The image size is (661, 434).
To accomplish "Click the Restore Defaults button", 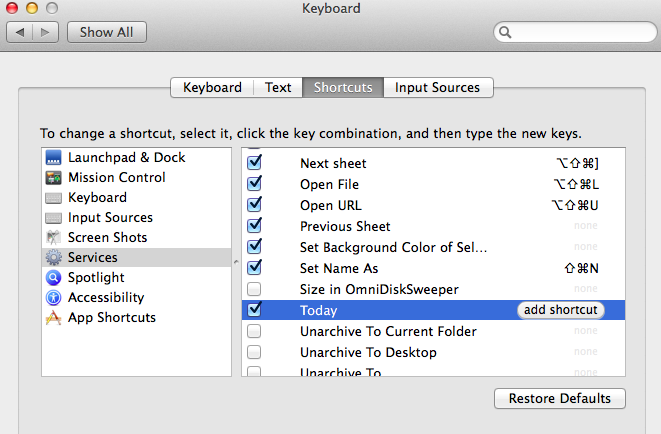I will [559, 398].
